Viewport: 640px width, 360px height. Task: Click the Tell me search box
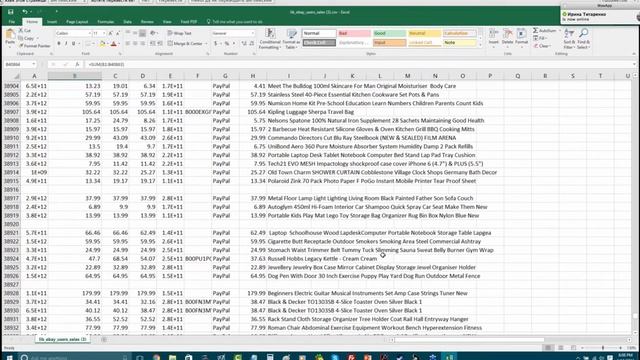pos(234,22)
